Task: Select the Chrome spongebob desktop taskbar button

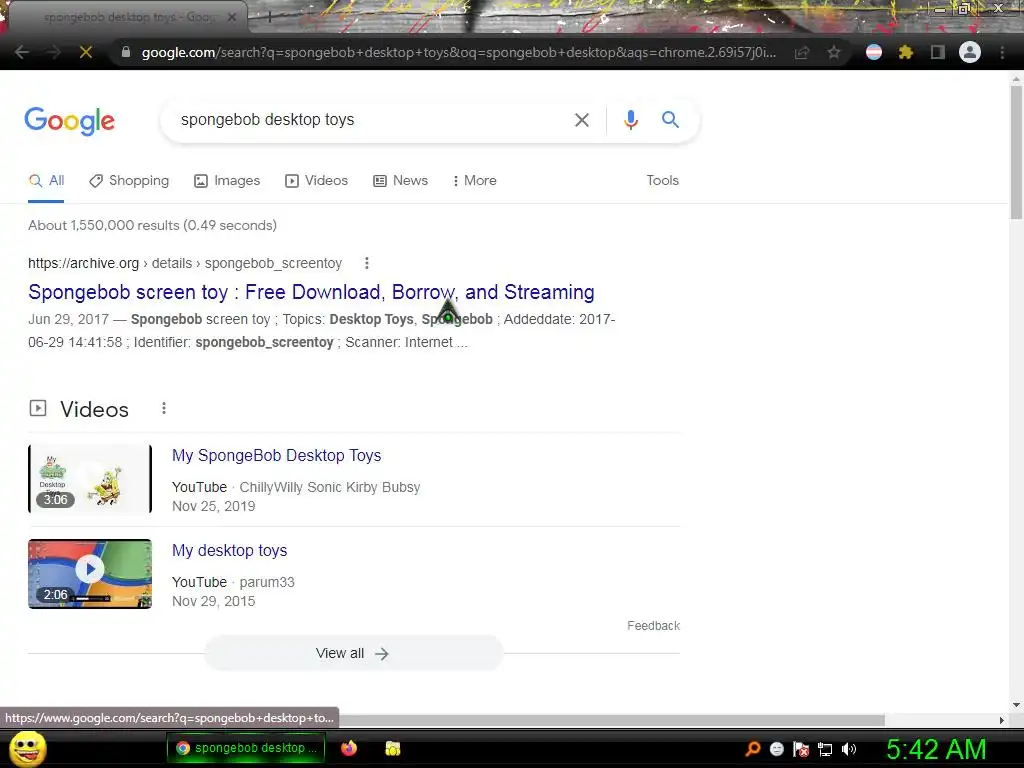Action: coord(247,748)
